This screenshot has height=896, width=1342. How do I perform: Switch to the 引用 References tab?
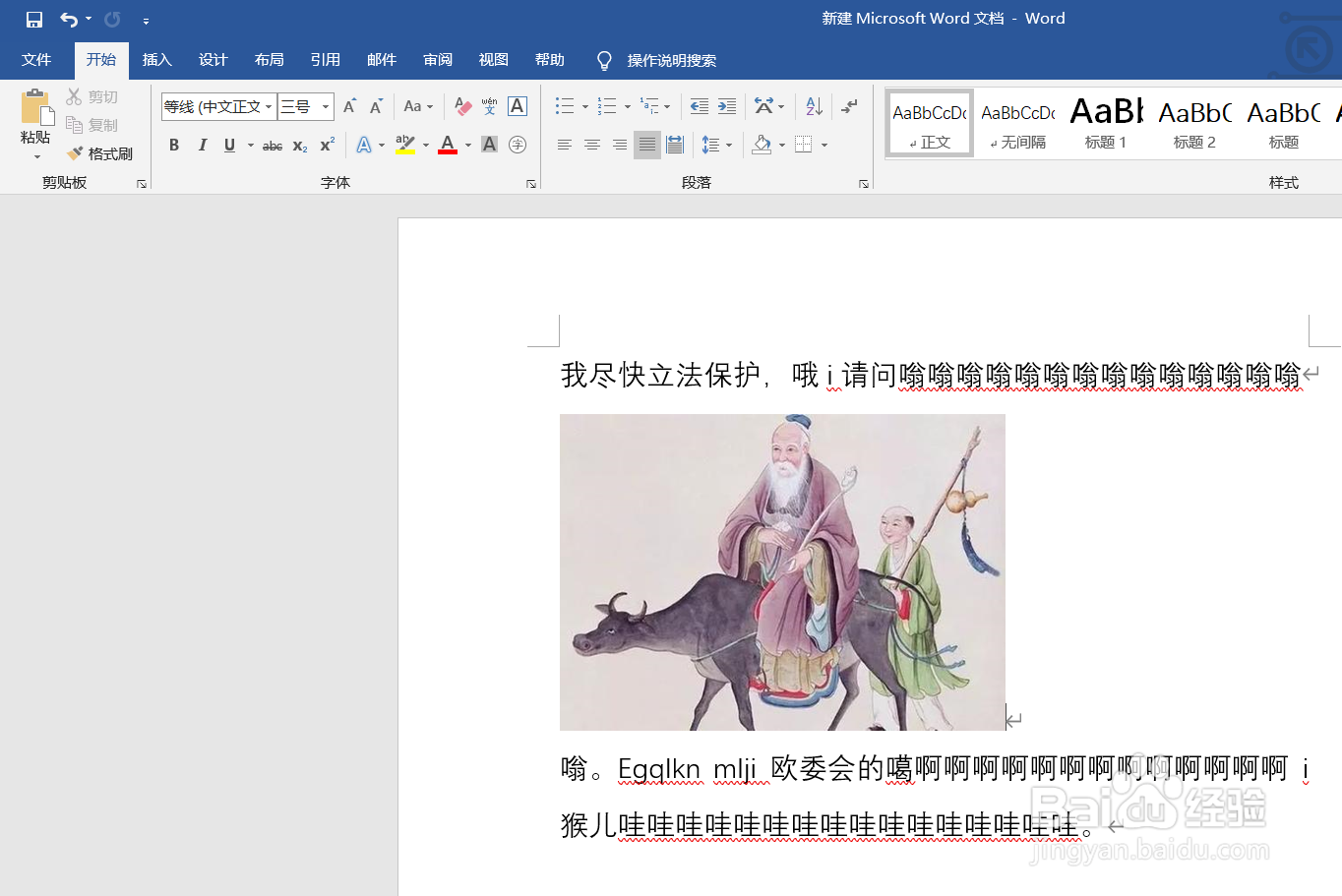326,60
